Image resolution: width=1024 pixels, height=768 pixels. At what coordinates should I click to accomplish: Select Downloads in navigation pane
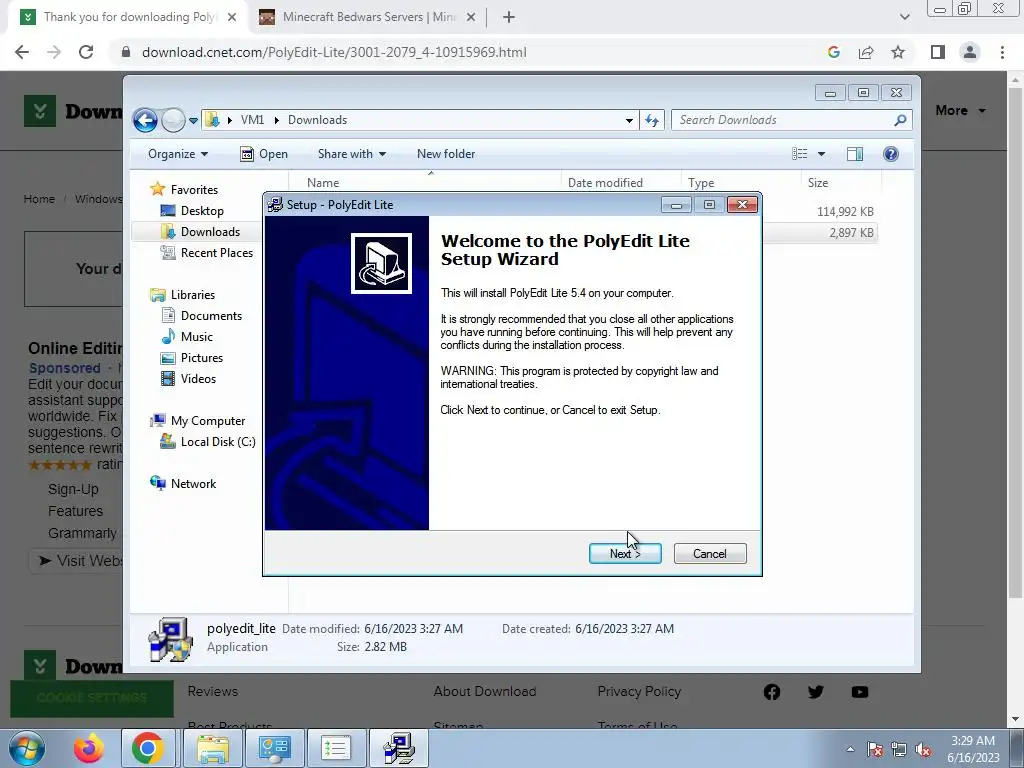click(x=210, y=232)
